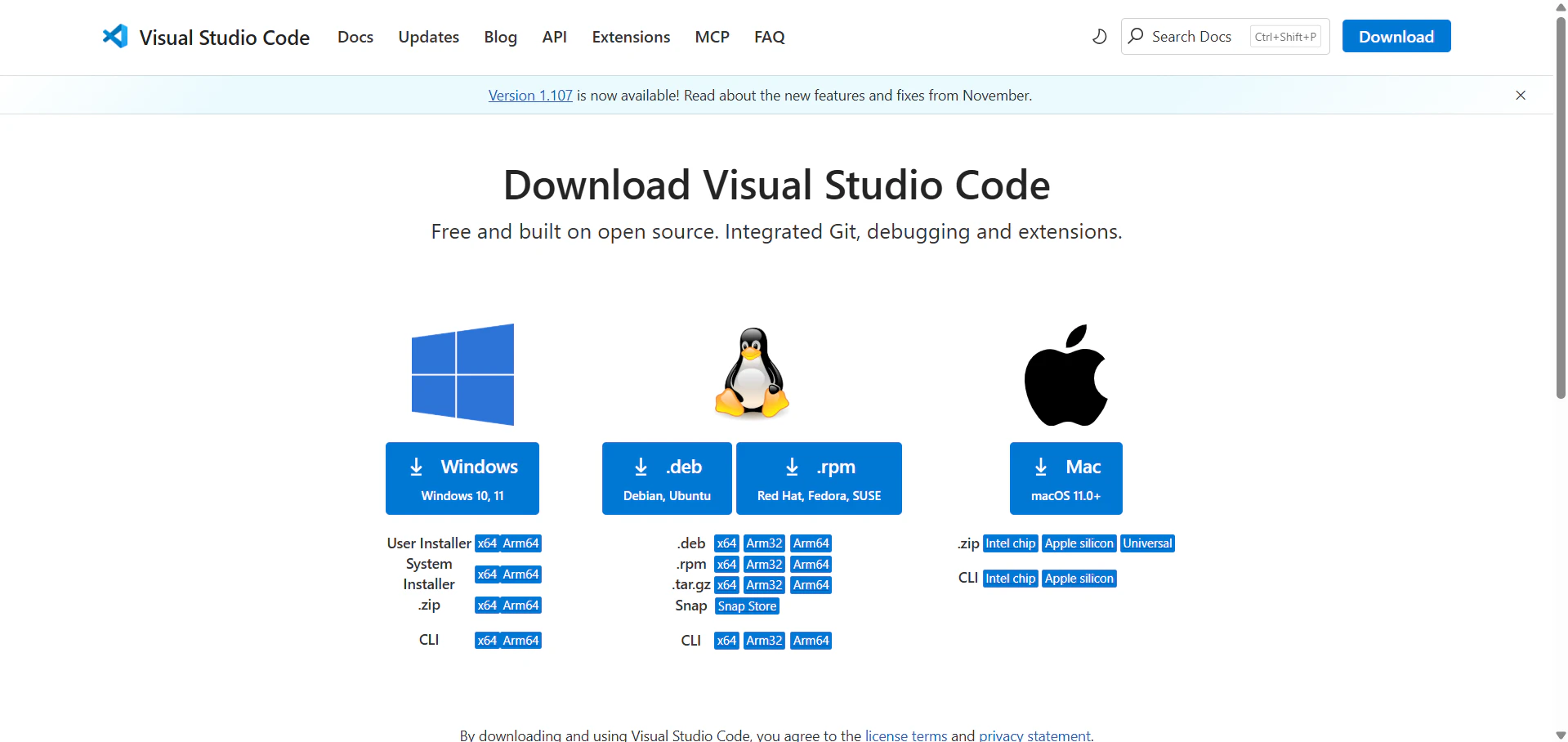Viewport: 1568px width, 742px height.
Task: Pick Linux .rpm x64 package
Action: pos(726,565)
